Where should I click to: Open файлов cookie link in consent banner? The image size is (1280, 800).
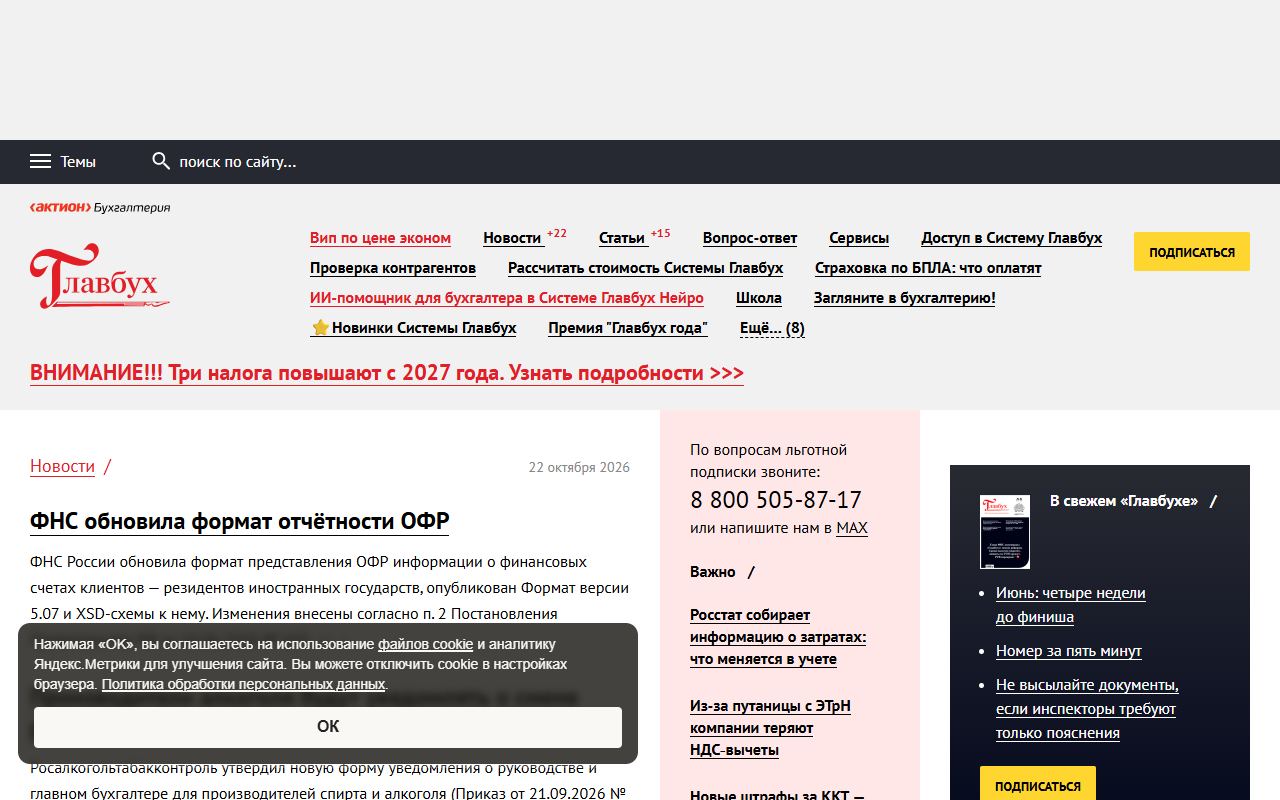click(x=425, y=644)
